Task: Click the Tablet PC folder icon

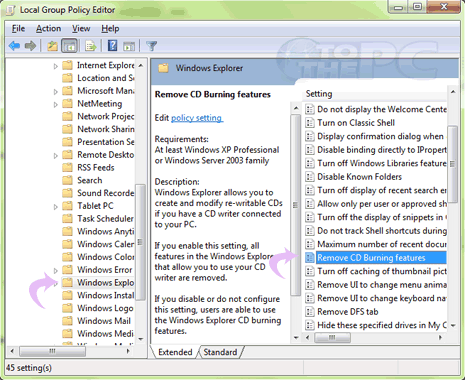Action: 67,206
